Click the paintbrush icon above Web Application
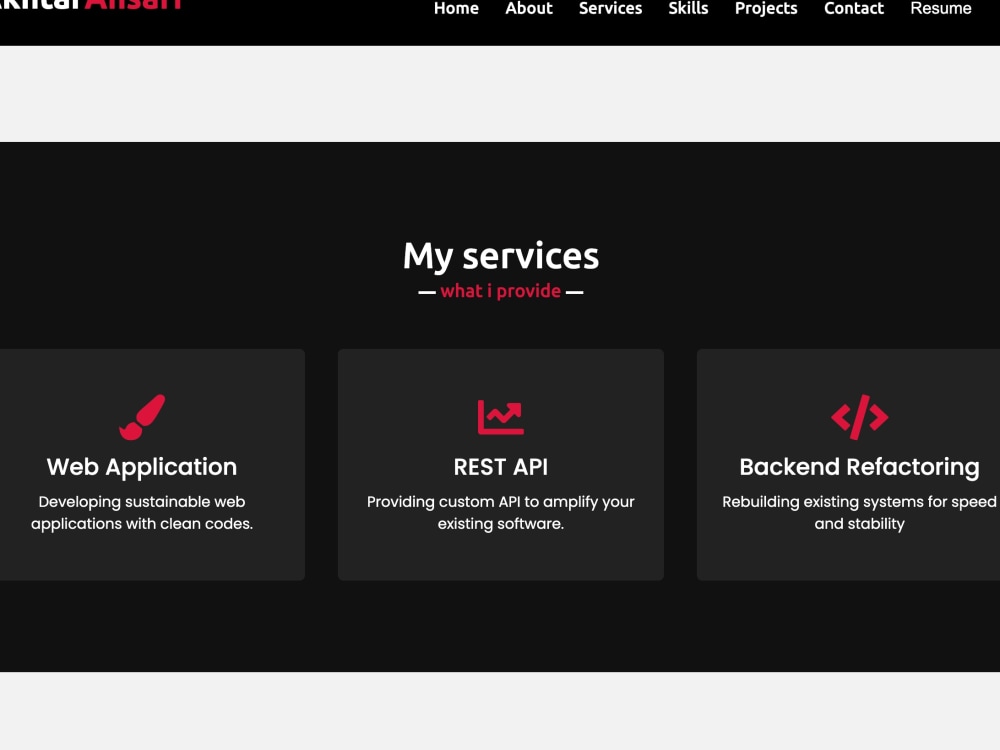Image resolution: width=1000 pixels, height=750 pixels. (x=142, y=417)
